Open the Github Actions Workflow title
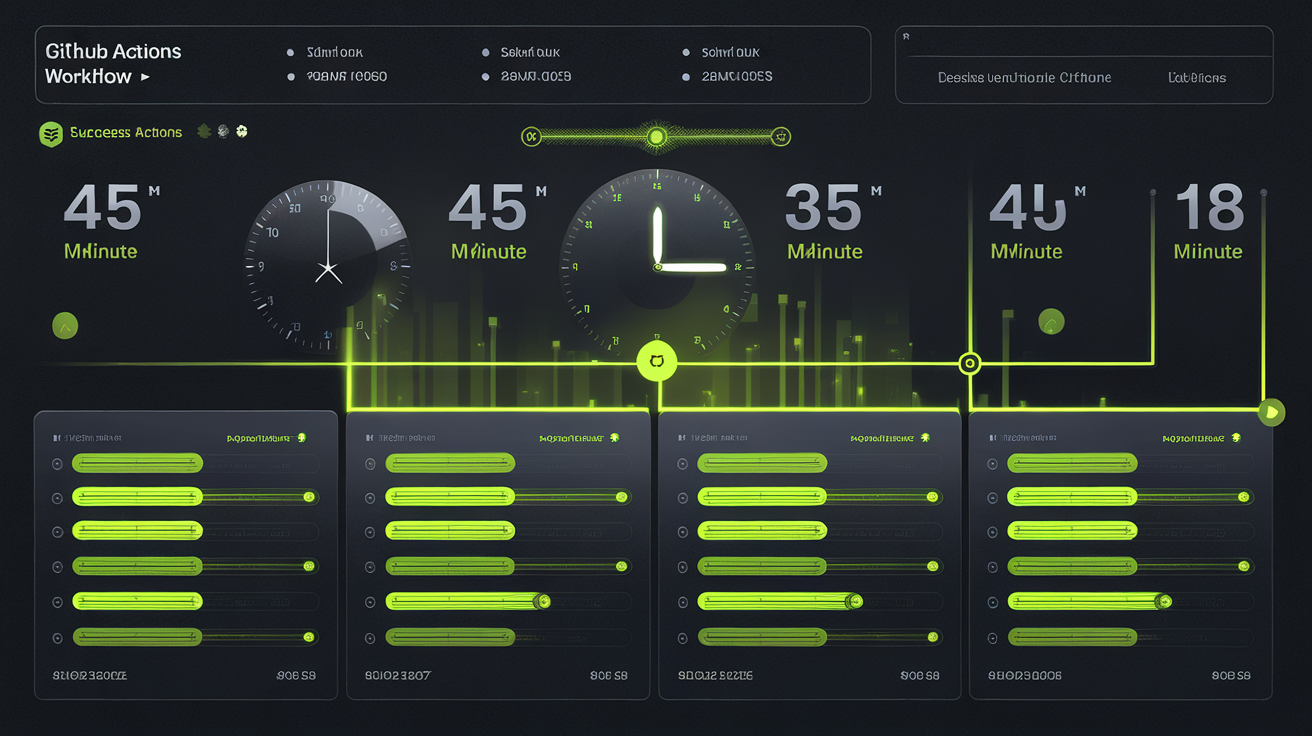 (113, 64)
